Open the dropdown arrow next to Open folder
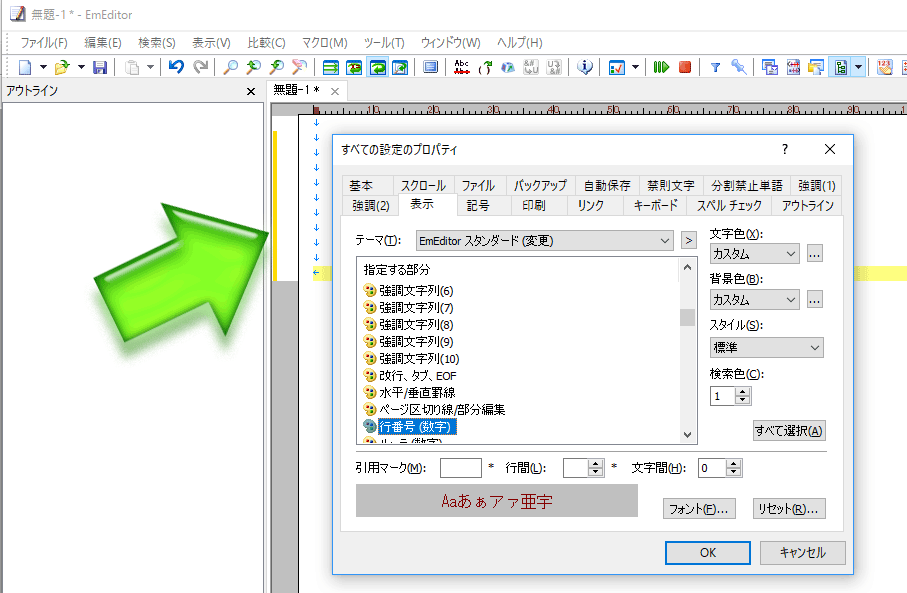 coord(81,67)
